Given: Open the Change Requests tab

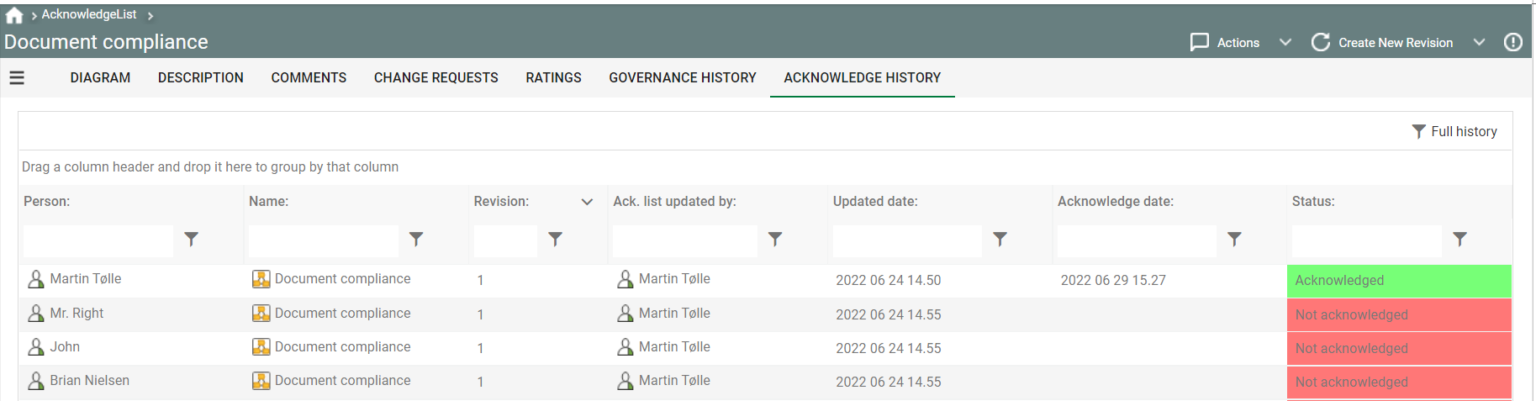Looking at the screenshot, I should point(436,78).
